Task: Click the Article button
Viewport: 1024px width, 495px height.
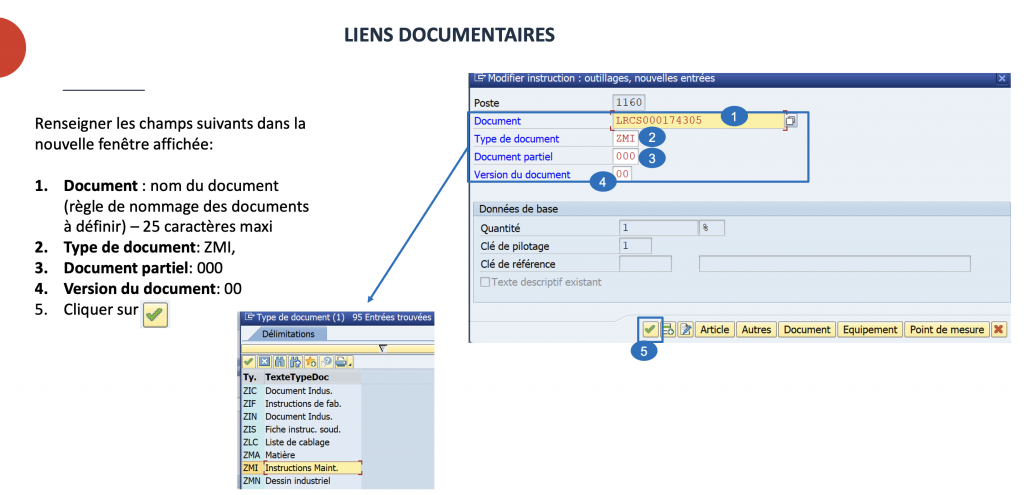Action: coord(714,329)
